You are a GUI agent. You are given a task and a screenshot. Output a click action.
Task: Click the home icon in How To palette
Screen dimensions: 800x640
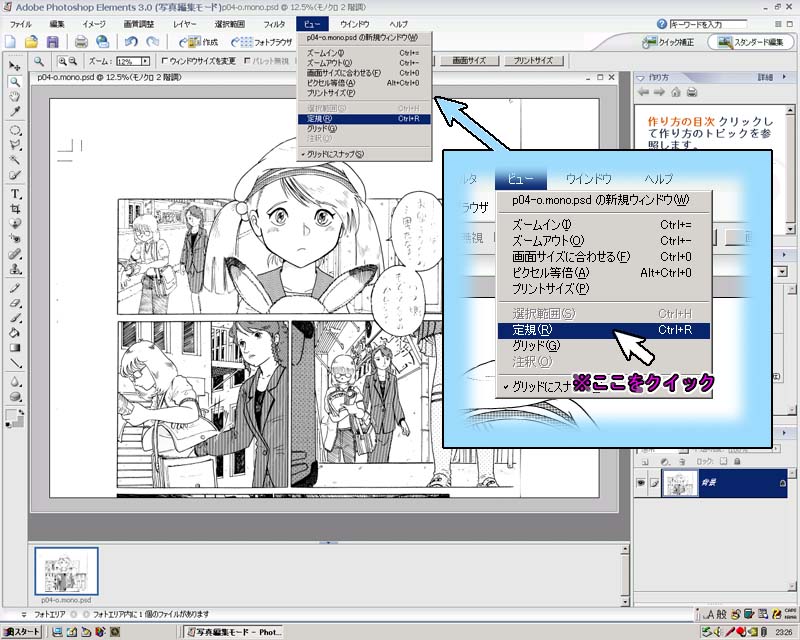point(676,92)
